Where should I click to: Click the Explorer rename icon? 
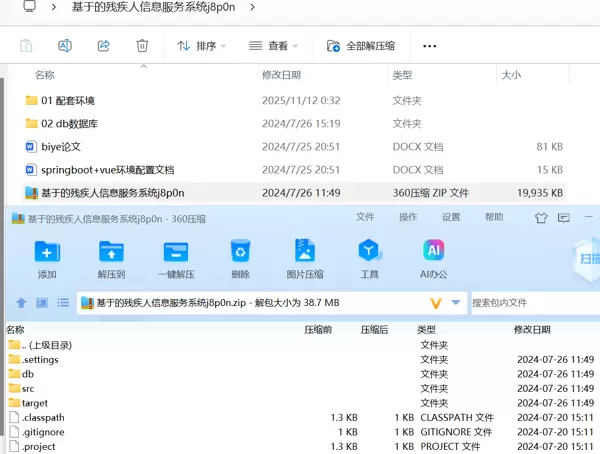point(65,46)
